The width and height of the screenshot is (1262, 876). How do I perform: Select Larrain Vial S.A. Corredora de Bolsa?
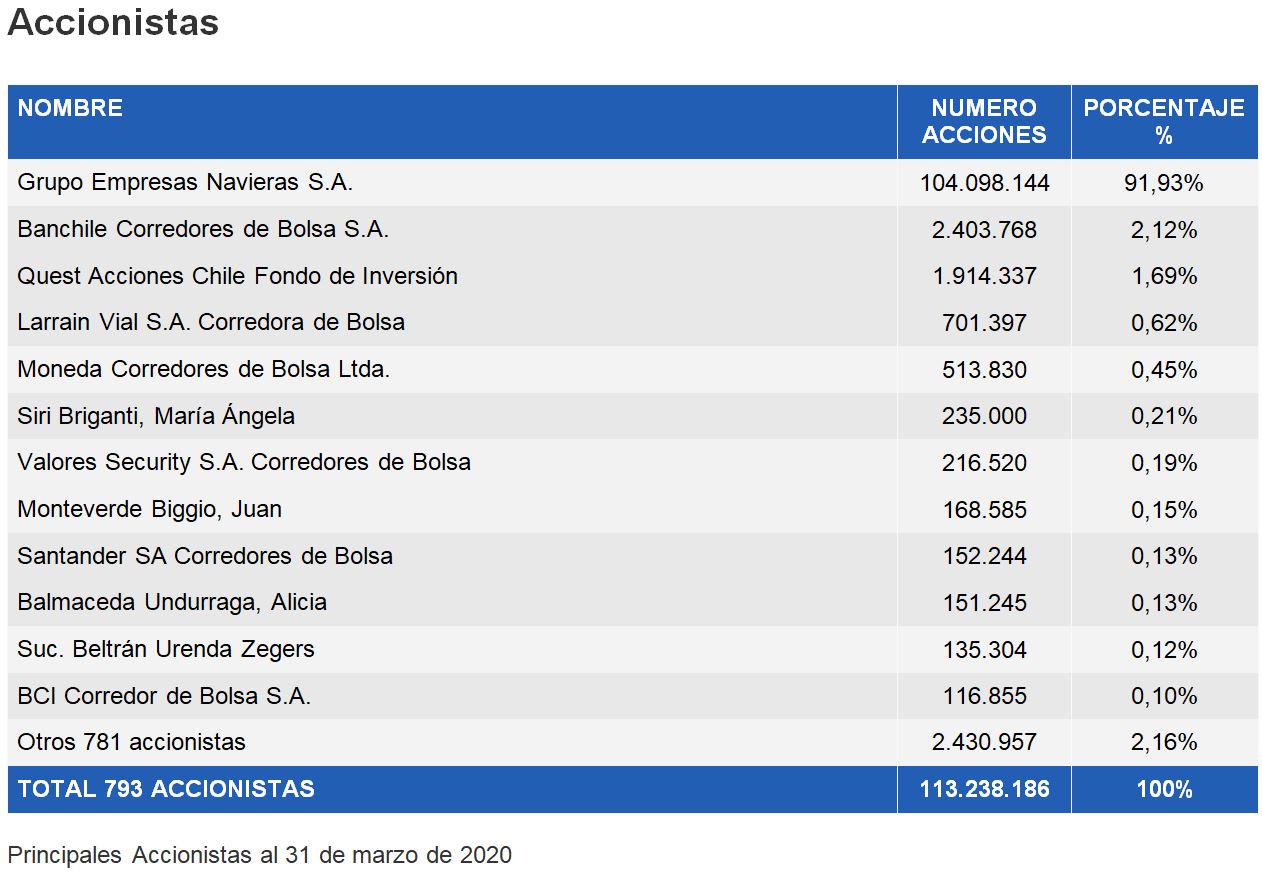click(x=211, y=322)
